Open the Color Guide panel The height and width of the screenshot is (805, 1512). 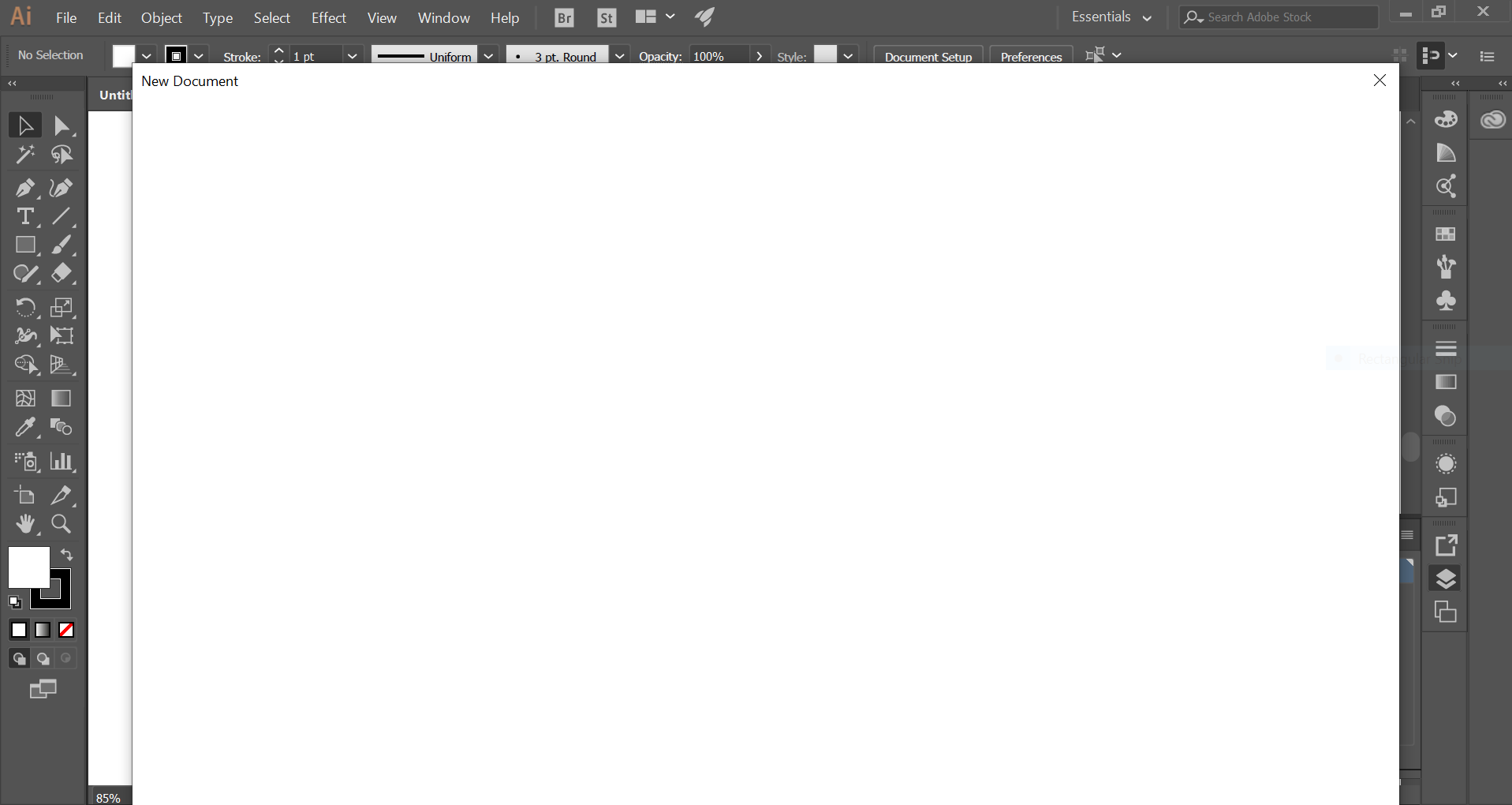tap(1446, 153)
